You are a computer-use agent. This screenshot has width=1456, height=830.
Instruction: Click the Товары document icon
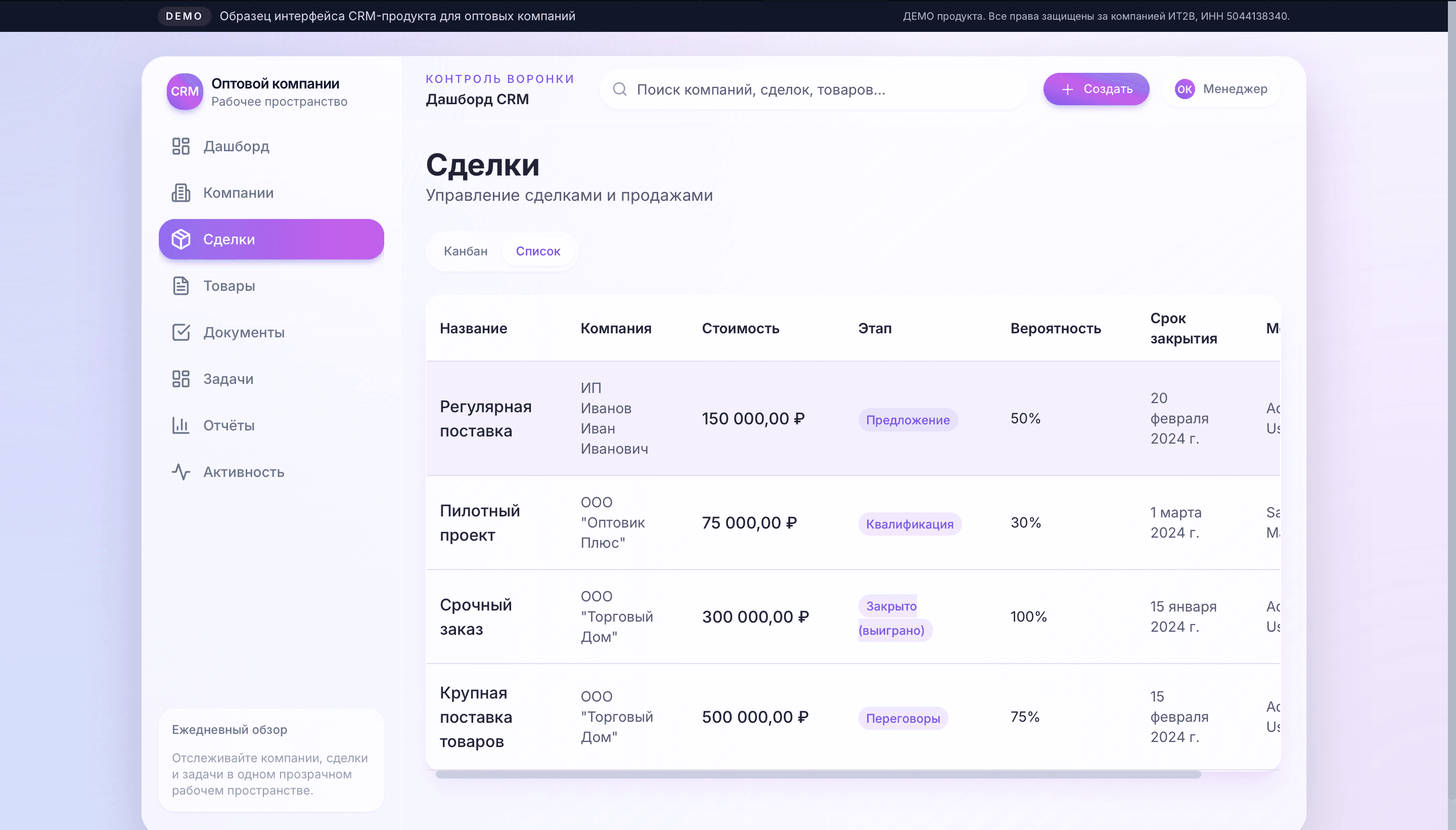(180, 286)
